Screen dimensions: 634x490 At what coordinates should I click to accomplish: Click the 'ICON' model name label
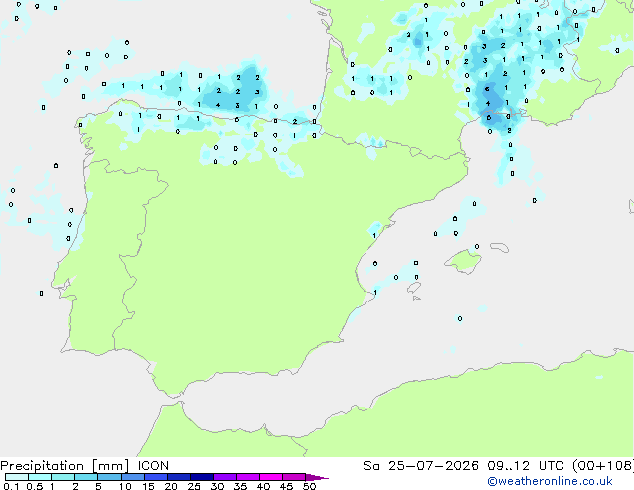[153, 466]
